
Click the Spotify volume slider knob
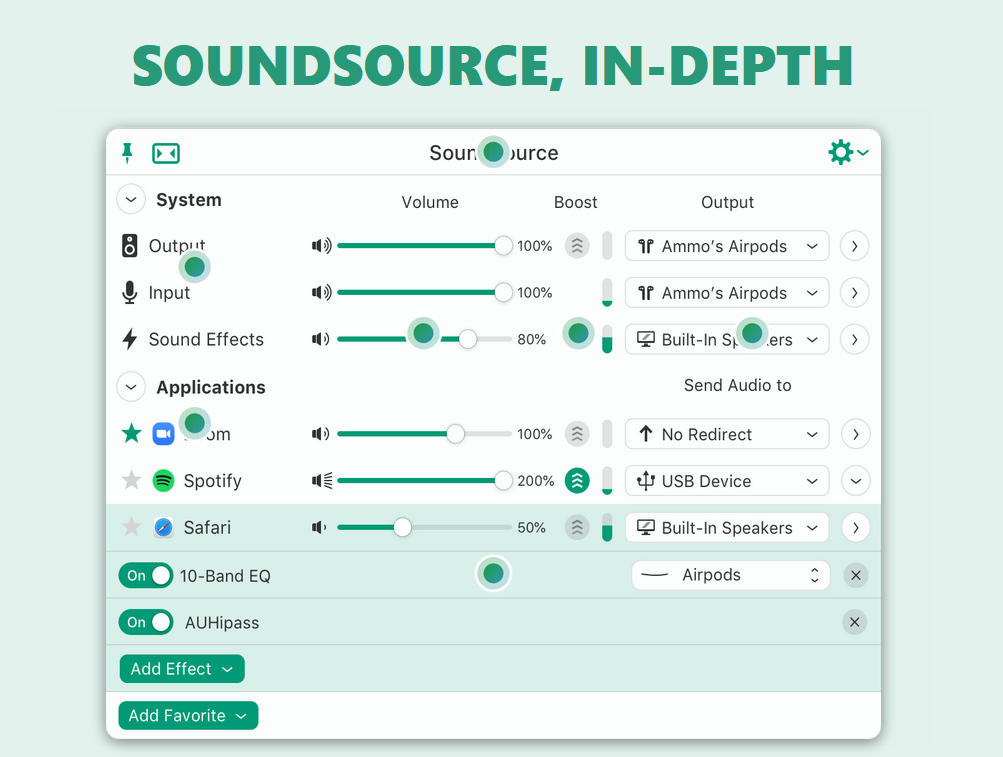click(503, 481)
